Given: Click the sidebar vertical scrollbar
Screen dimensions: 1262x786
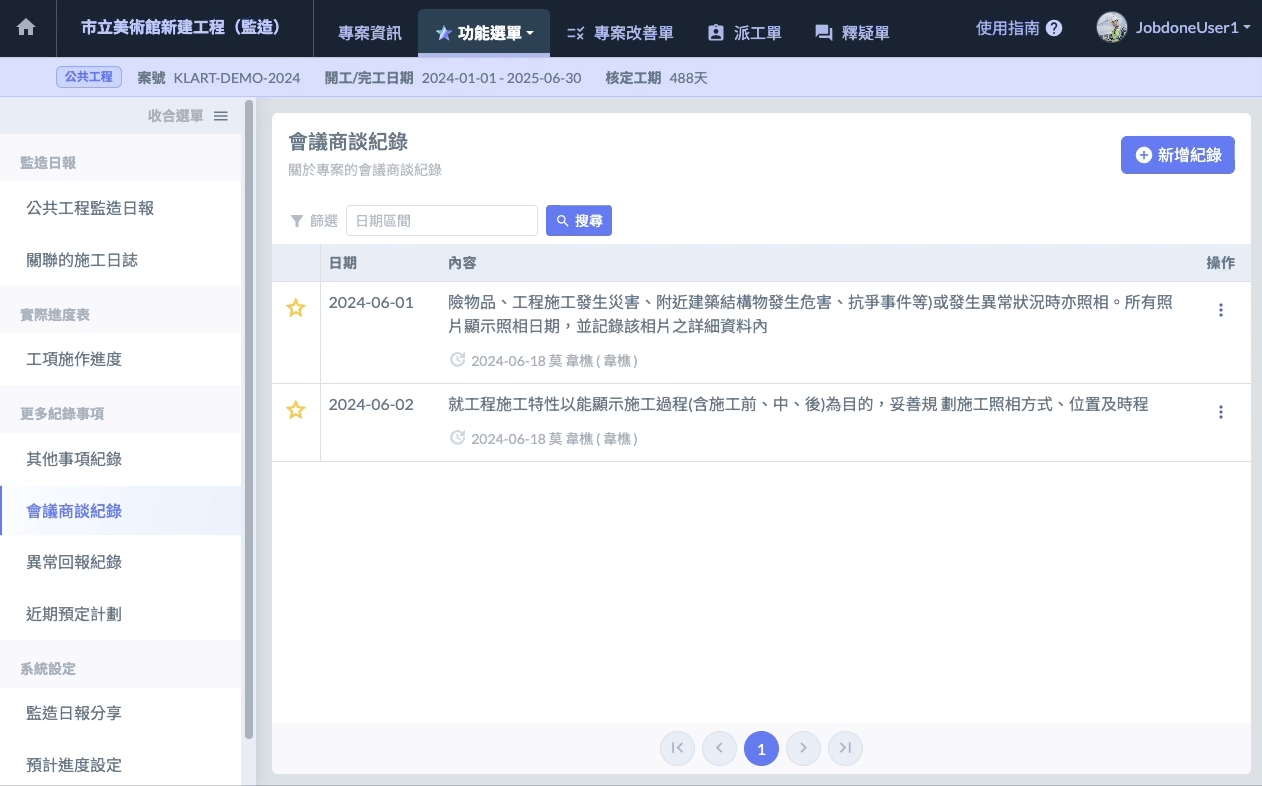Looking at the screenshot, I should [249, 420].
